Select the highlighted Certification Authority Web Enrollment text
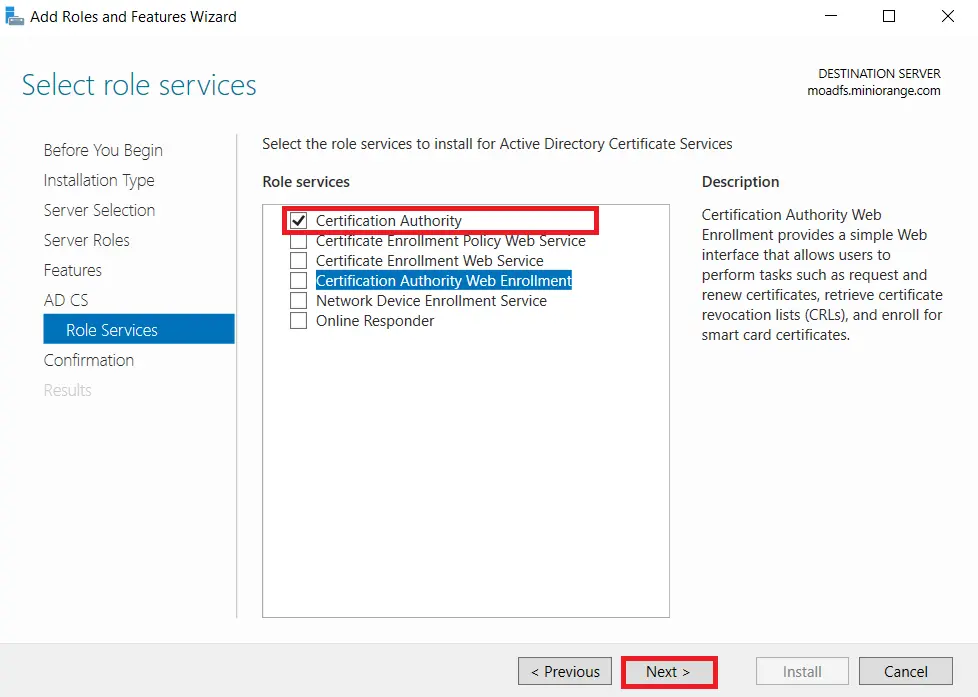Screen dimensions: 978x697 click(444, 281)
